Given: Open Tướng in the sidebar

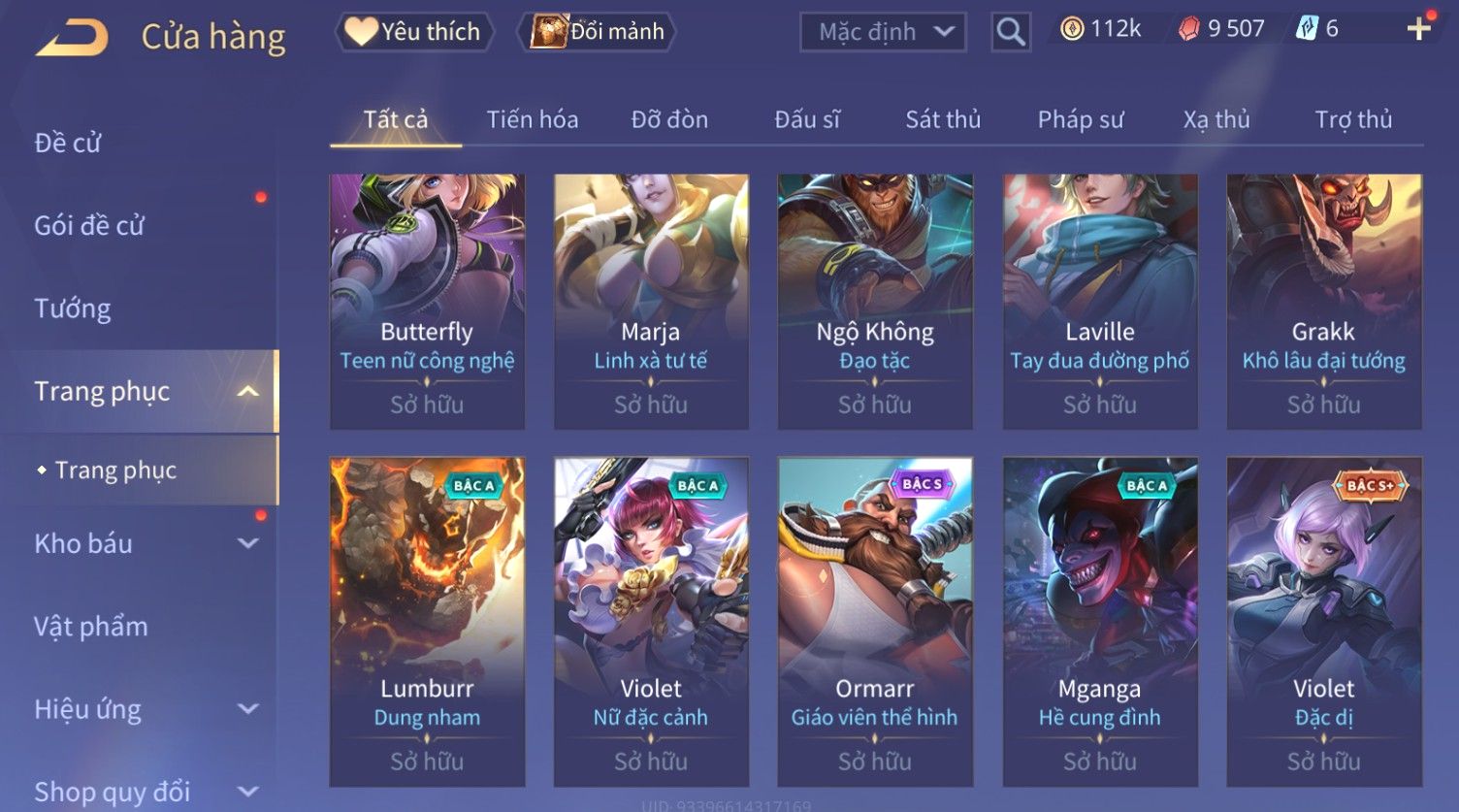Looking at the screenshot, I should (73, 309).
